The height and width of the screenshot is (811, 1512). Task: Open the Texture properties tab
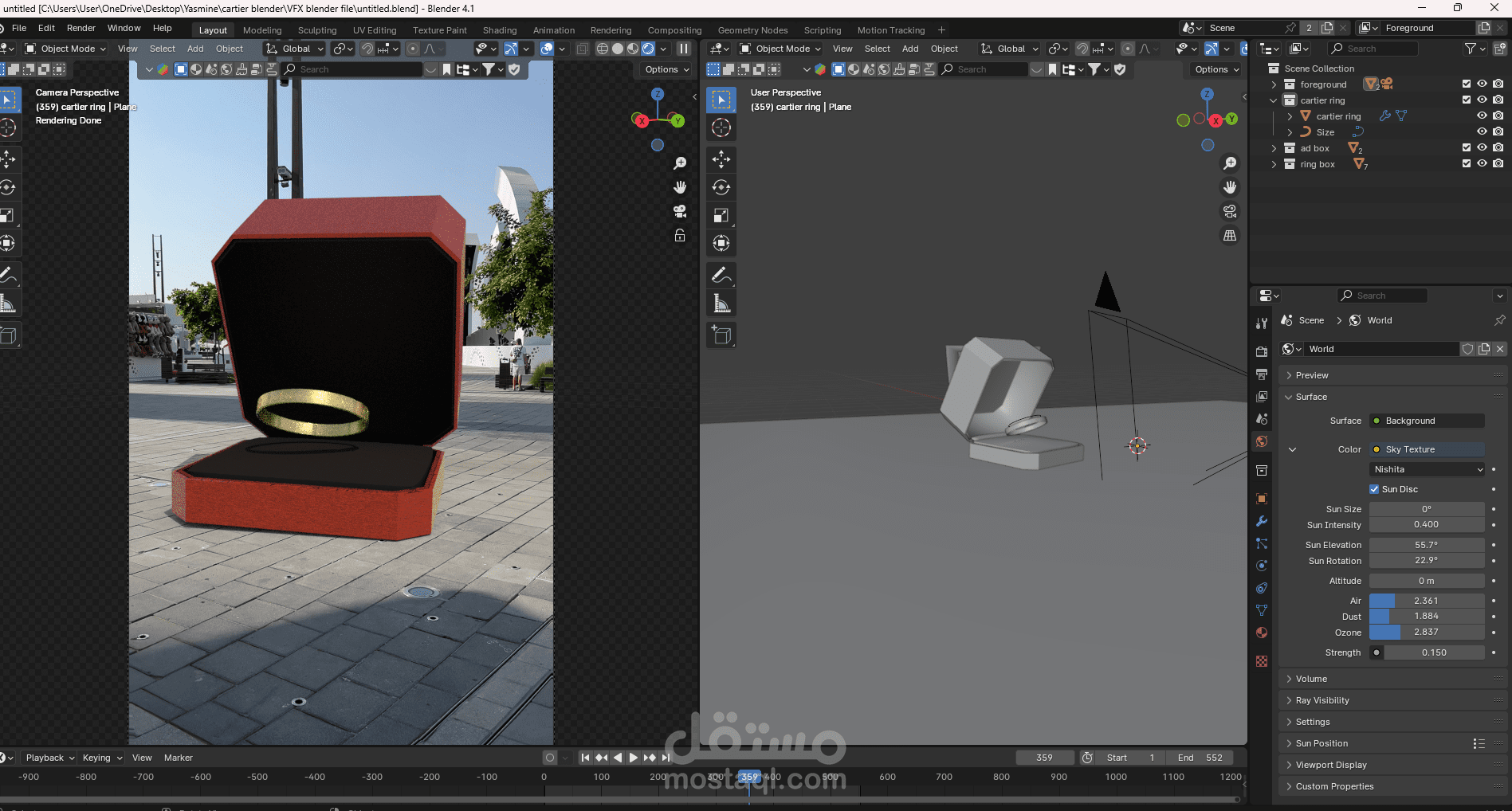pyautogui.click(x=1262, y=661)
